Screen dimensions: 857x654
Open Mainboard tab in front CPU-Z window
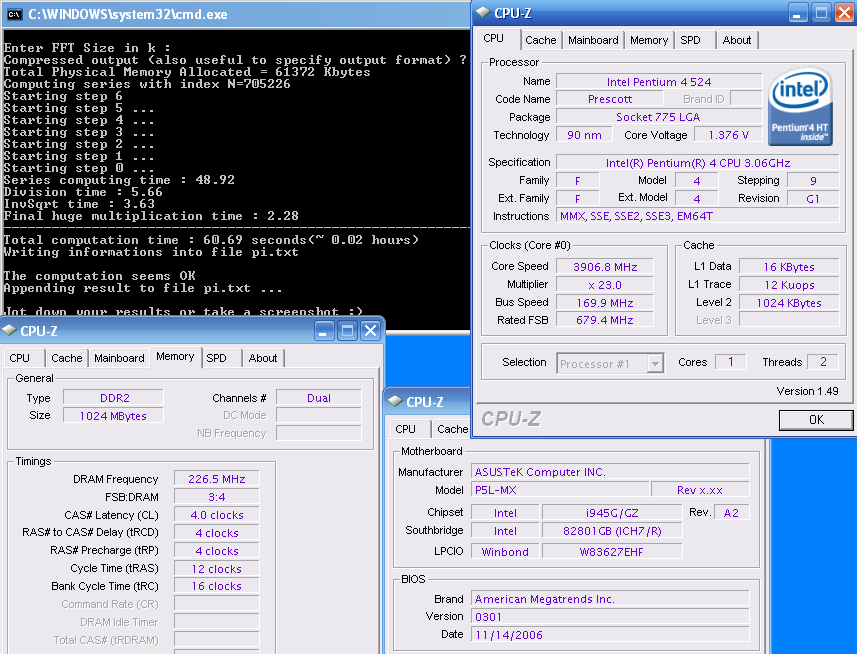pos(593,40)
